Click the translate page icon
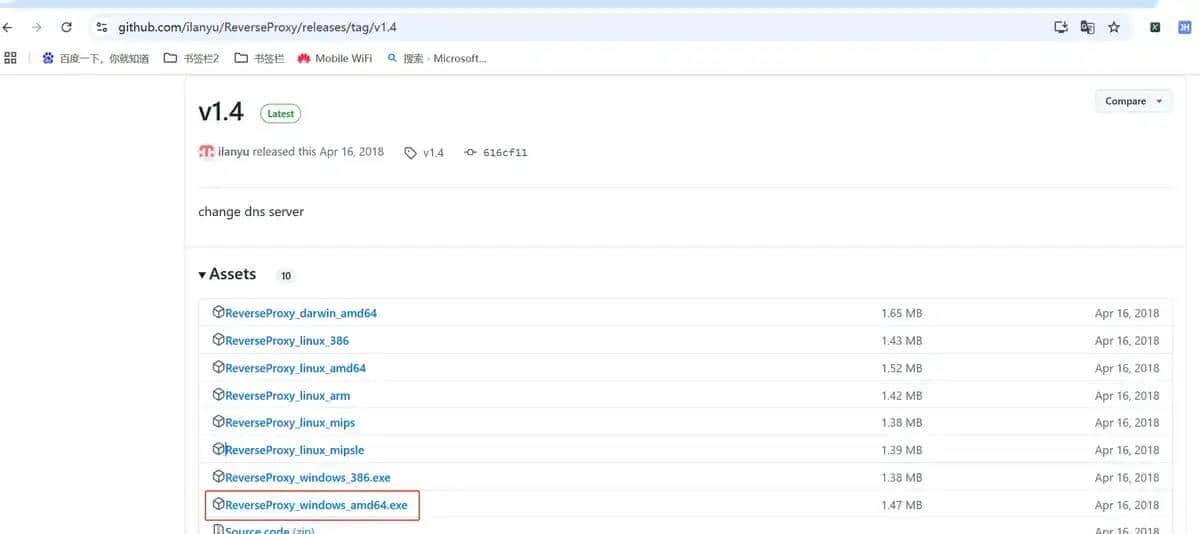This screenshot has width=1200, height=534. click(1088, 27)
